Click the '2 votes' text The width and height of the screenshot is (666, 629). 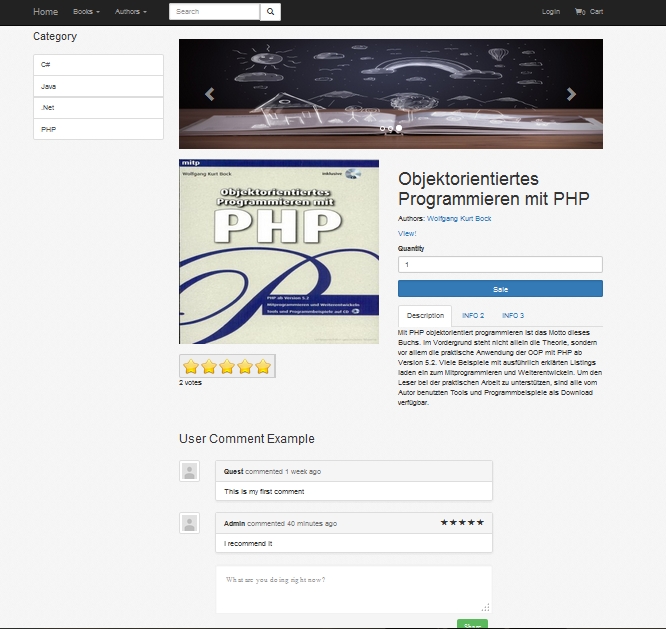click(x=190, y=382)
